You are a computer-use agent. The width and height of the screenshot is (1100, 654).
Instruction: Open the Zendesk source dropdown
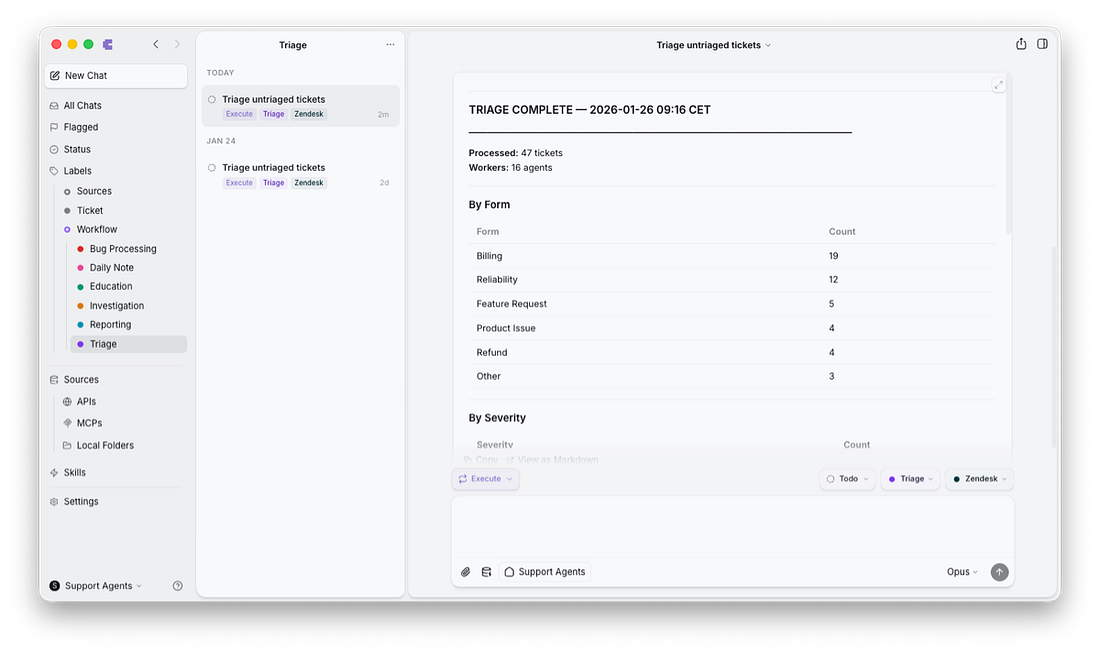[980, 479]
